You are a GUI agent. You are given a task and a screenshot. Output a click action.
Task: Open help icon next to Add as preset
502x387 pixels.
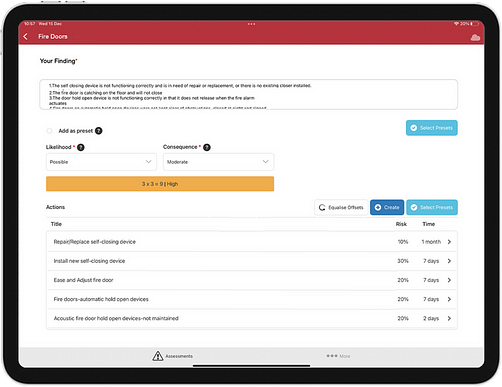pos(99,131)
